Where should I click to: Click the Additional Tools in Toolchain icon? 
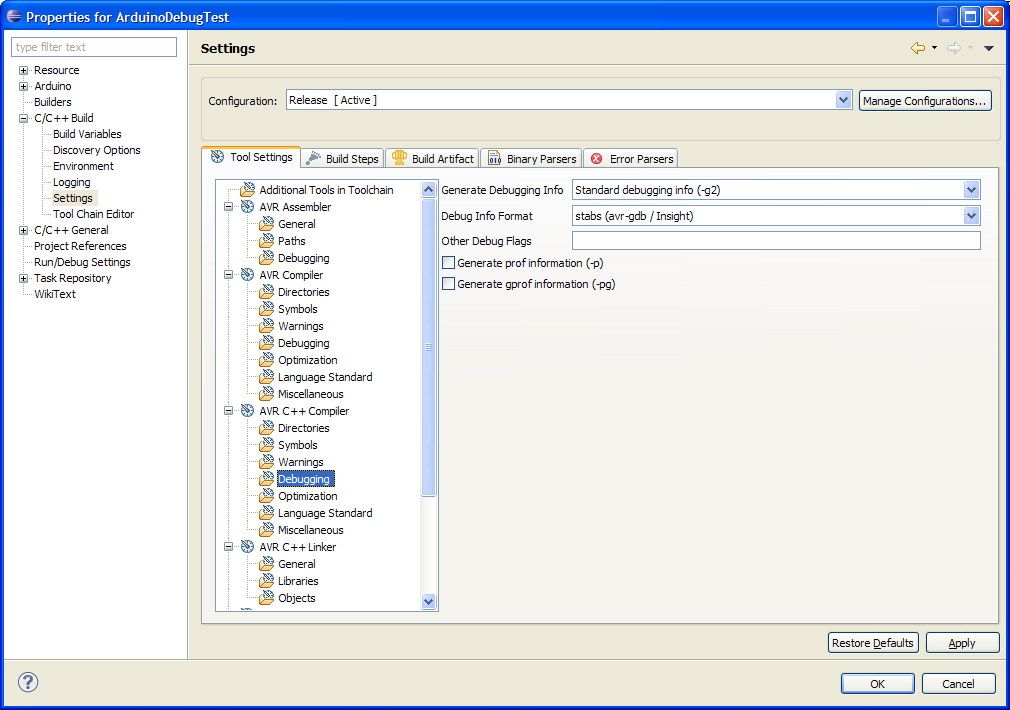pyautogui.click(x=247, y=190)
